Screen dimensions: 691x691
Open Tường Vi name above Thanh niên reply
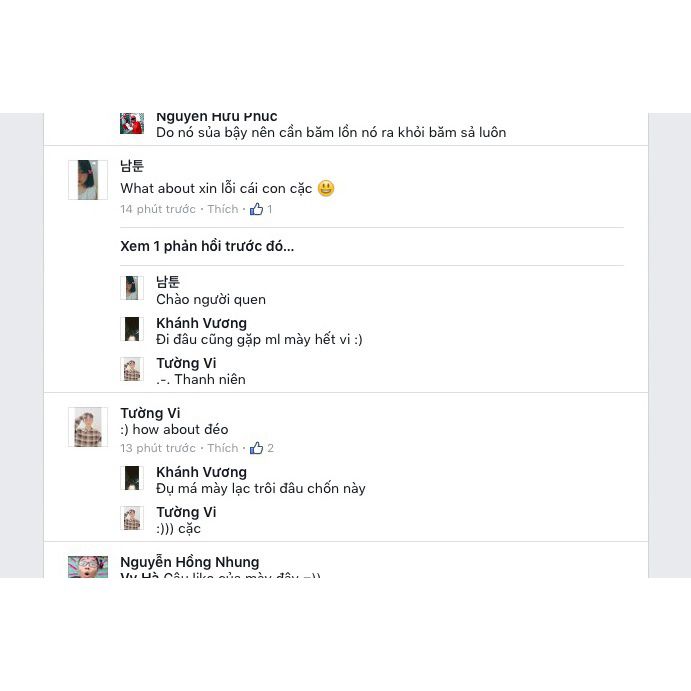click(186, 363)
